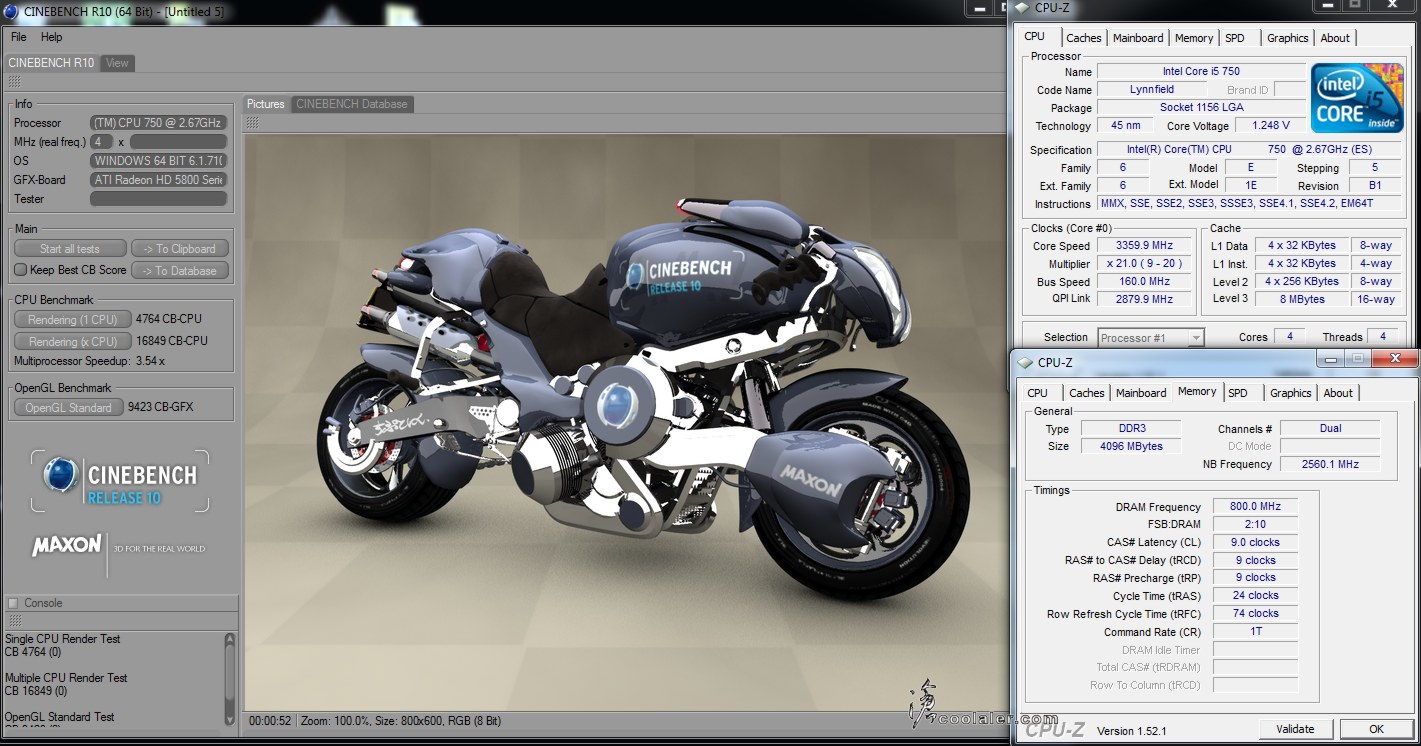Viewport: 1421px width, 746px height.
Task: Open SPD tab in top CPU-Z window
Action: [x=1235, y=38]
